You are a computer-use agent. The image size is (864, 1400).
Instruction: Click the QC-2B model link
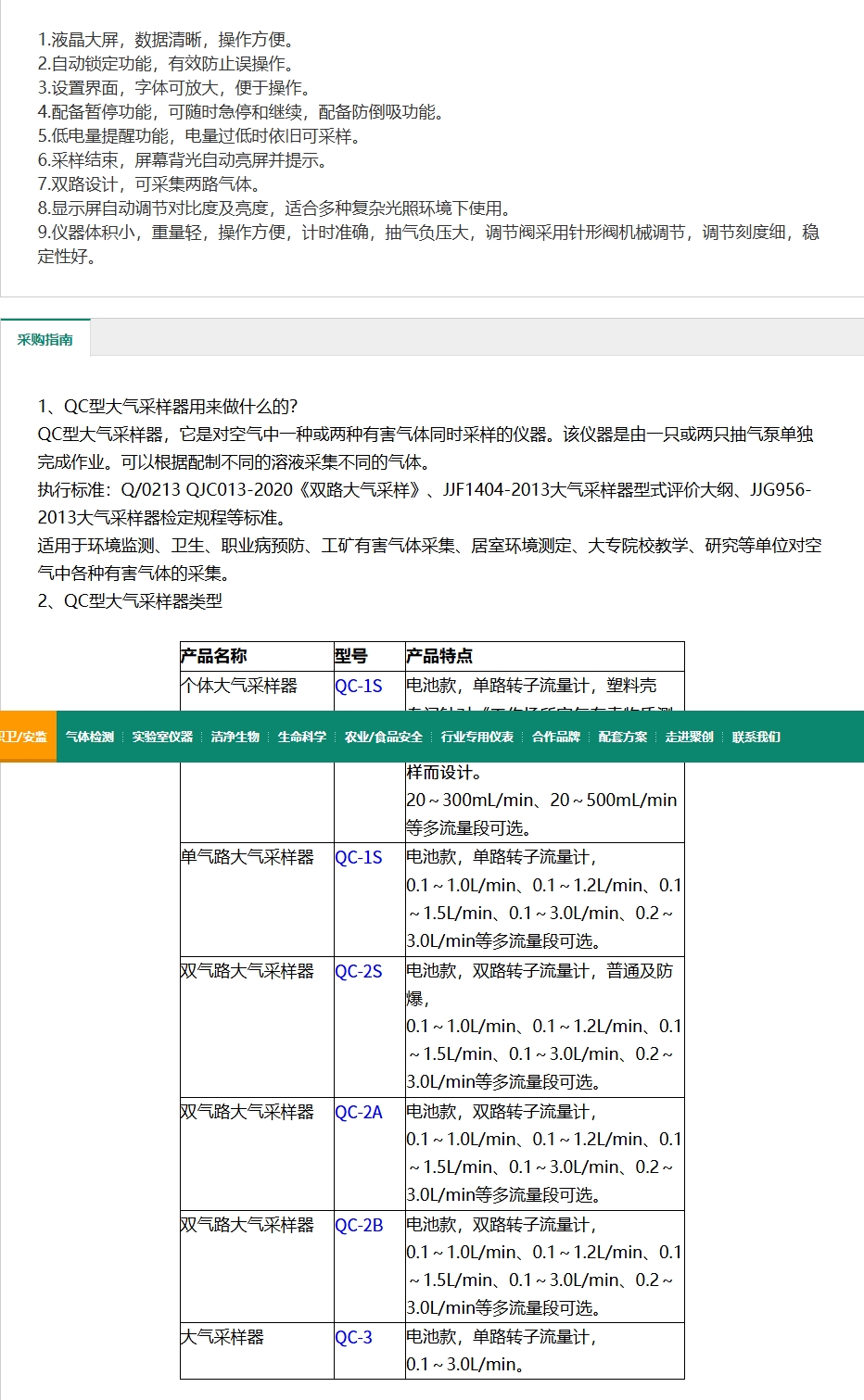pyautogui.click(x=359, y=1225)
